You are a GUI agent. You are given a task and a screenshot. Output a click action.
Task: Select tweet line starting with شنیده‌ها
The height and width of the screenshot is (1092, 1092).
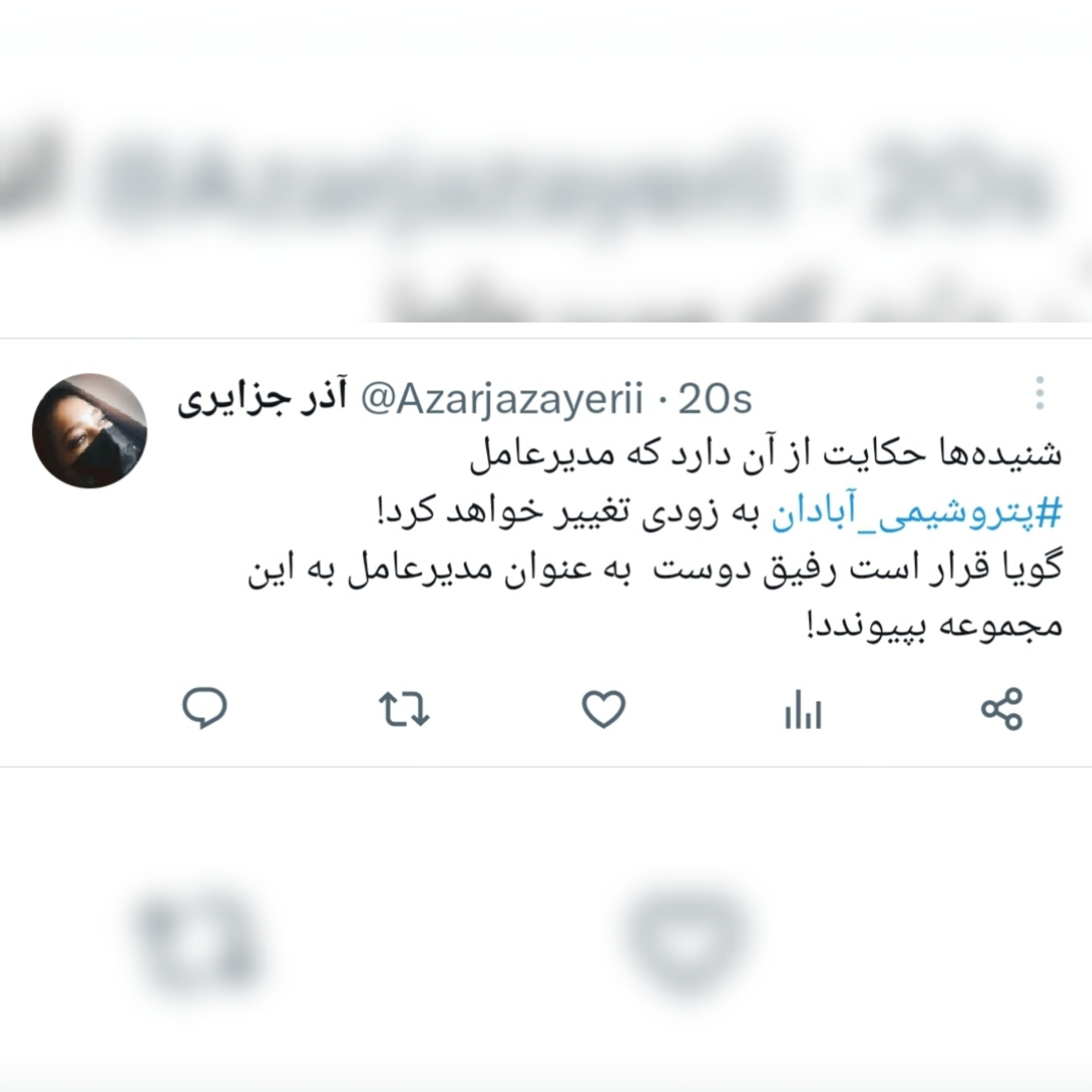point(766,458)
